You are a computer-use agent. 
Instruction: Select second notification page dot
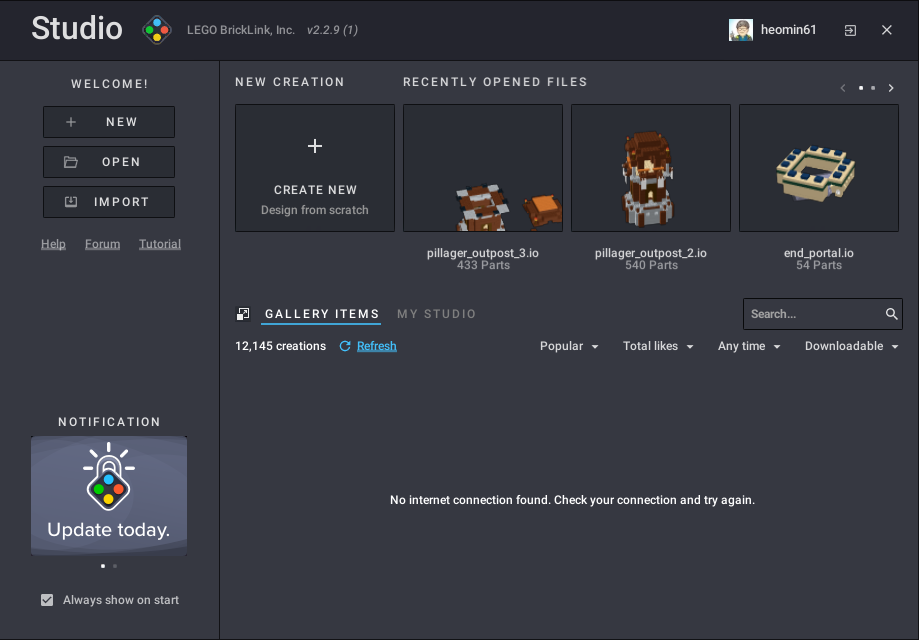point(115,566)
